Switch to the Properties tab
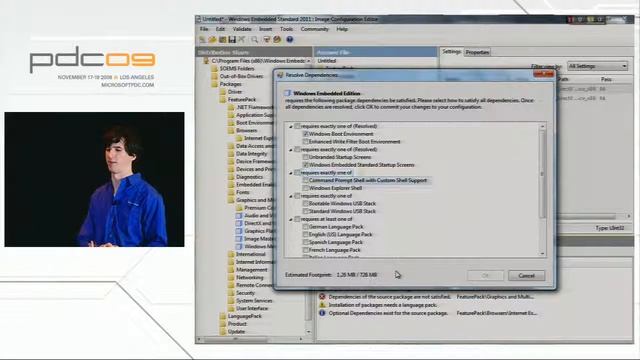The height and width of the screenshot is (360, 640). click(478, 52)
